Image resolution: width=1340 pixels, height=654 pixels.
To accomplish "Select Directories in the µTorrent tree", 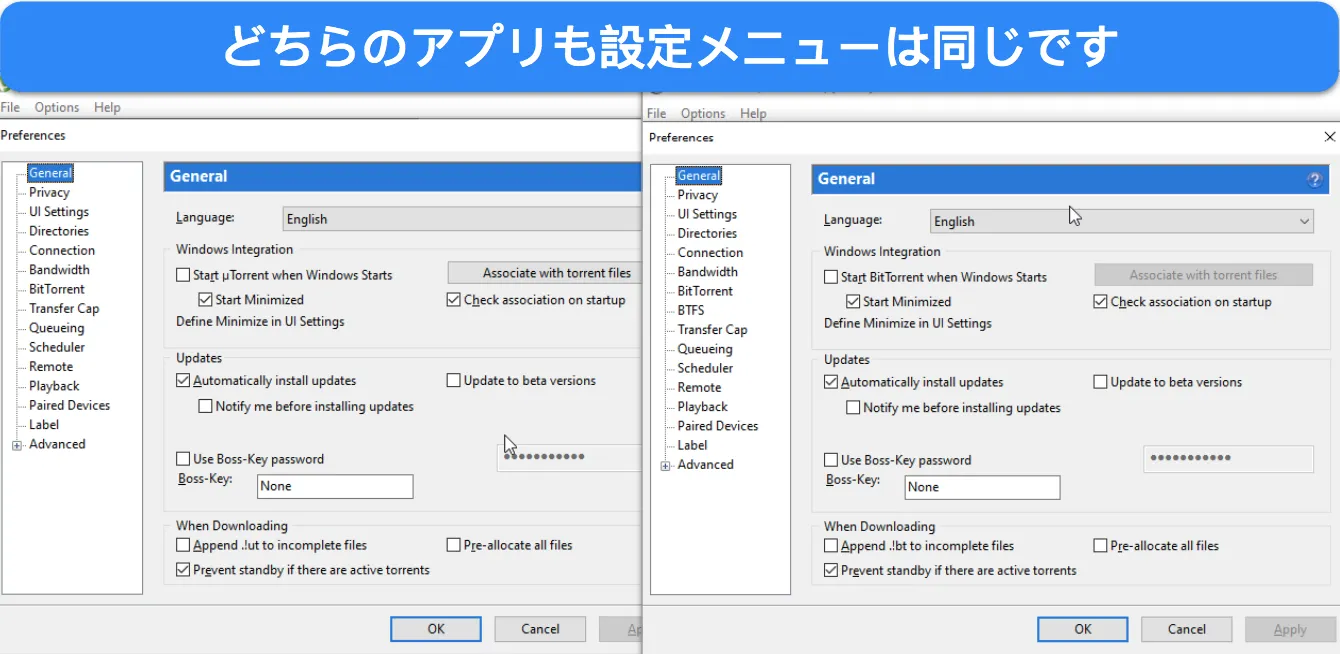I will point(59,231).
